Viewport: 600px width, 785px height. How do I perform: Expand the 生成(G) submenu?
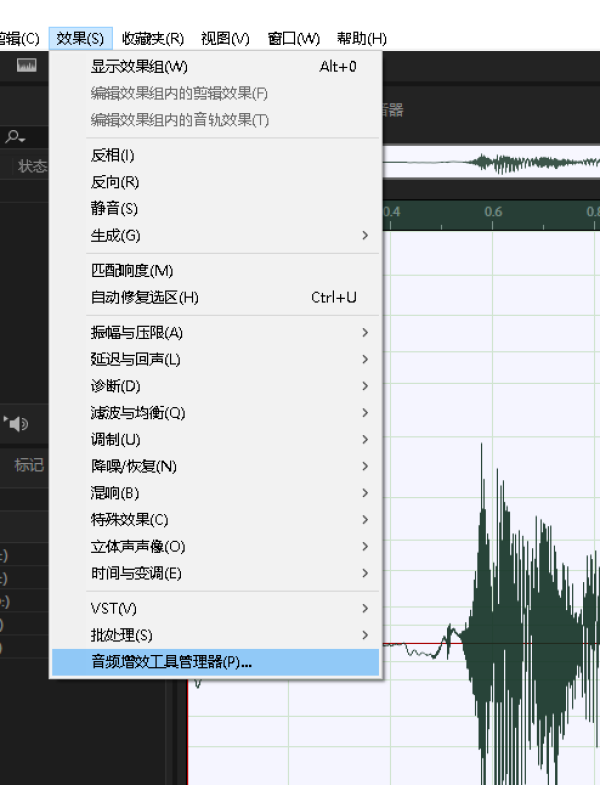116,236
